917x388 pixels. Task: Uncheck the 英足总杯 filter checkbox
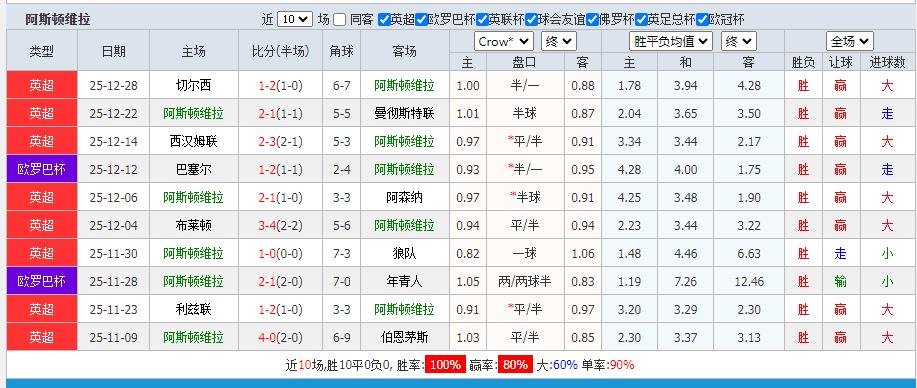641,19
